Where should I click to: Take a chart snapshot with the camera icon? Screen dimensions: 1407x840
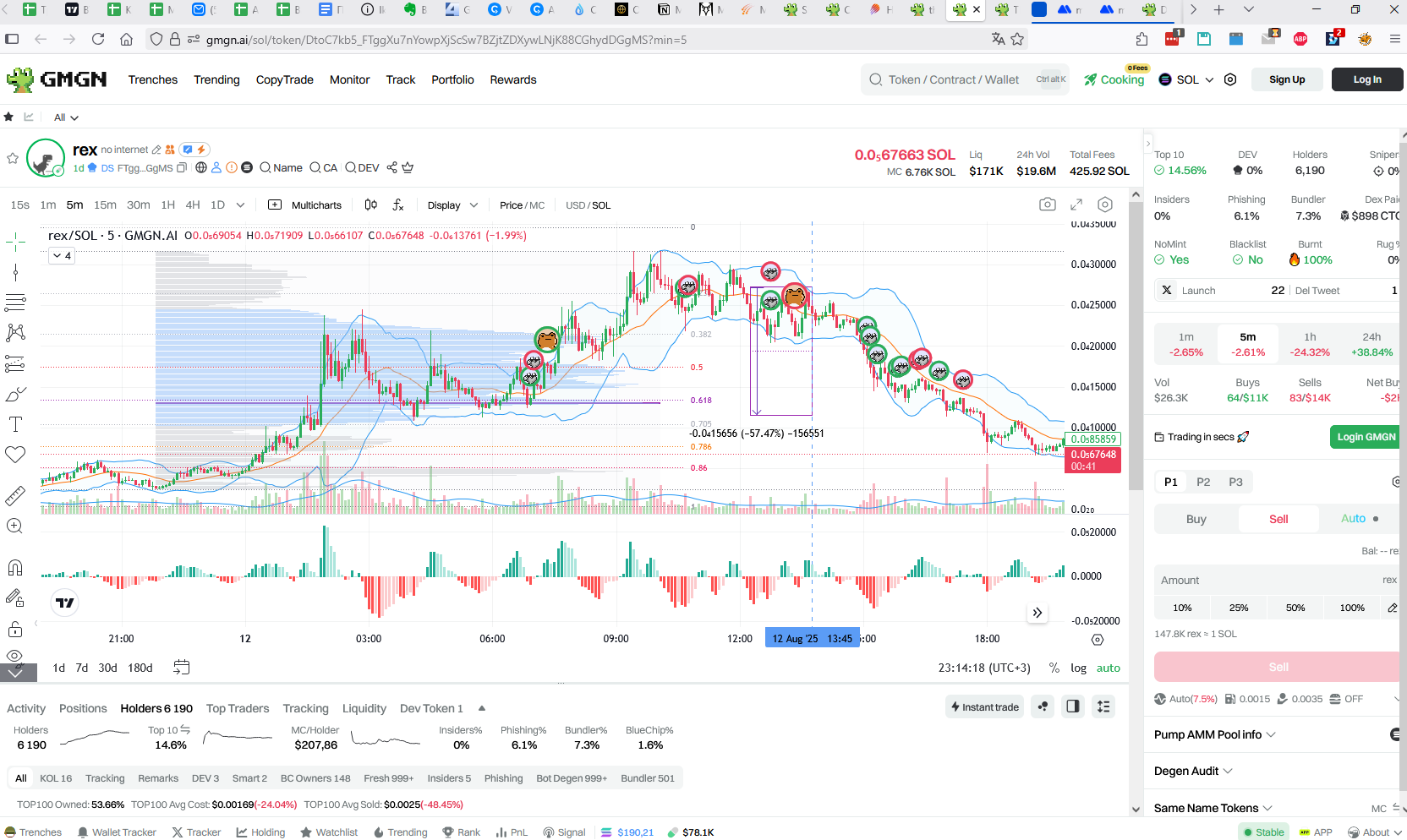click(1048, 205)
